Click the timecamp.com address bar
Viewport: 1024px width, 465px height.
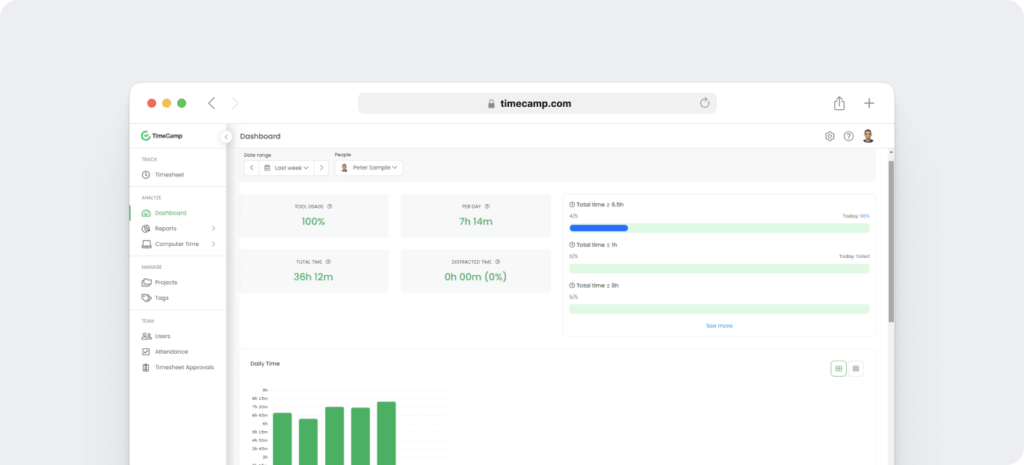tap(537, 103)
